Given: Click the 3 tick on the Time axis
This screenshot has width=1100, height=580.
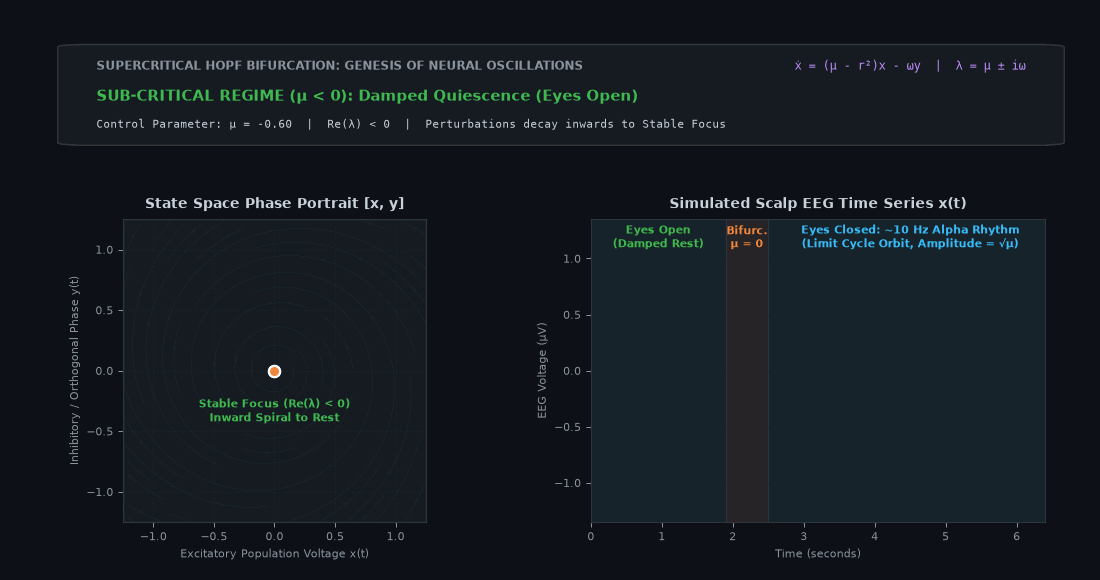Looking at the screenshot, I should pos(804,537).
